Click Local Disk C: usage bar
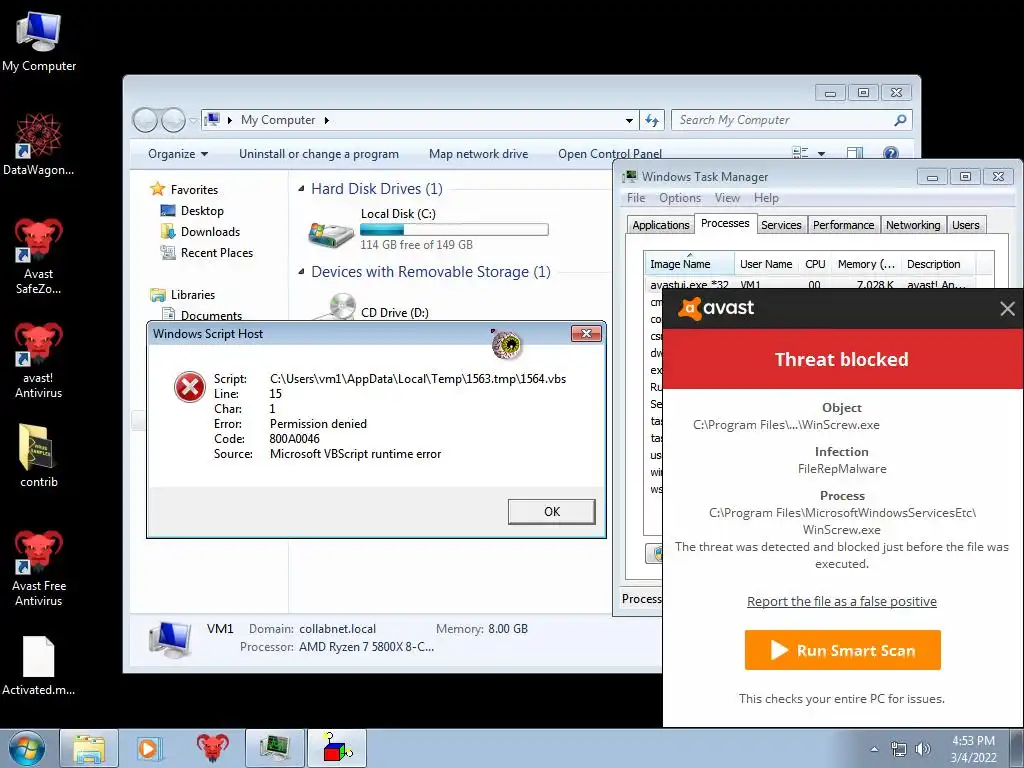Viewport: 1024px width, 768px height. click(454, 230)
